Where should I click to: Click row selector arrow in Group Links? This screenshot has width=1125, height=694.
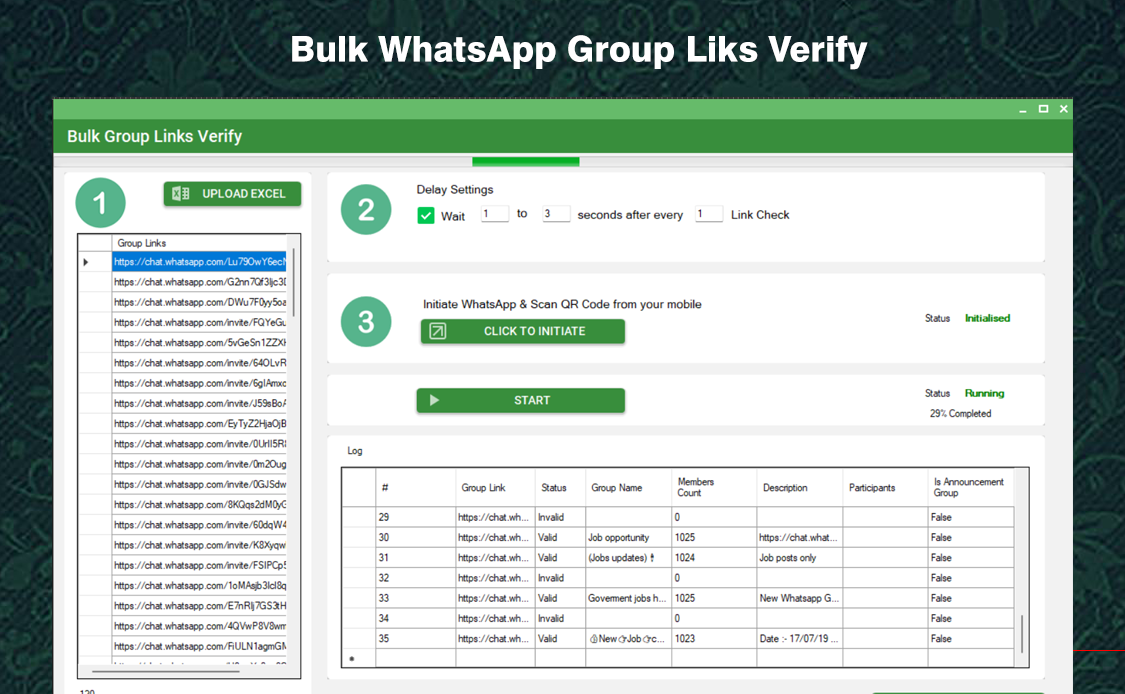pyautogui.click(x=86, y=262)
